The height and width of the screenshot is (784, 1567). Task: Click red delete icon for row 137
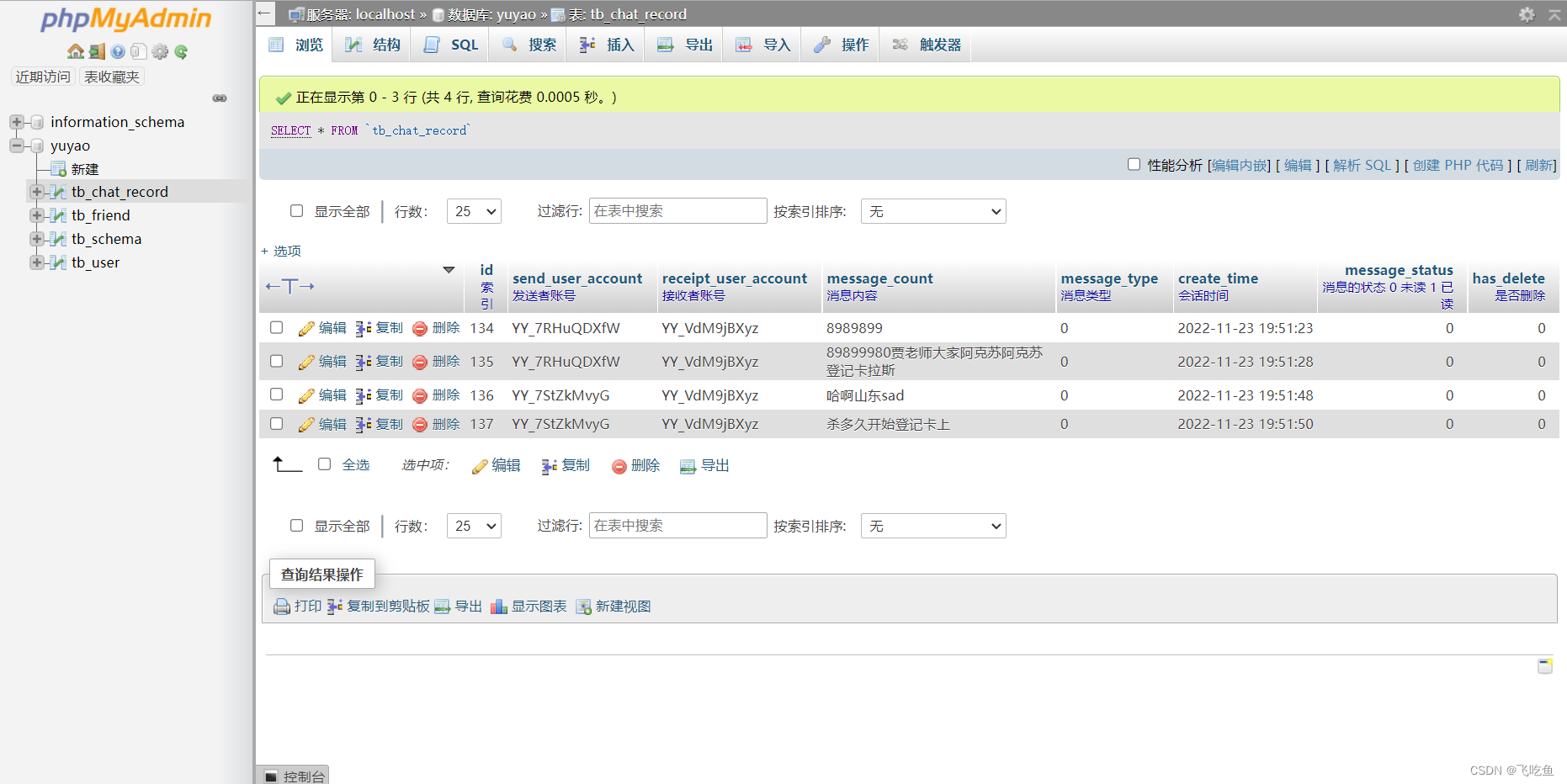[420, 425]
